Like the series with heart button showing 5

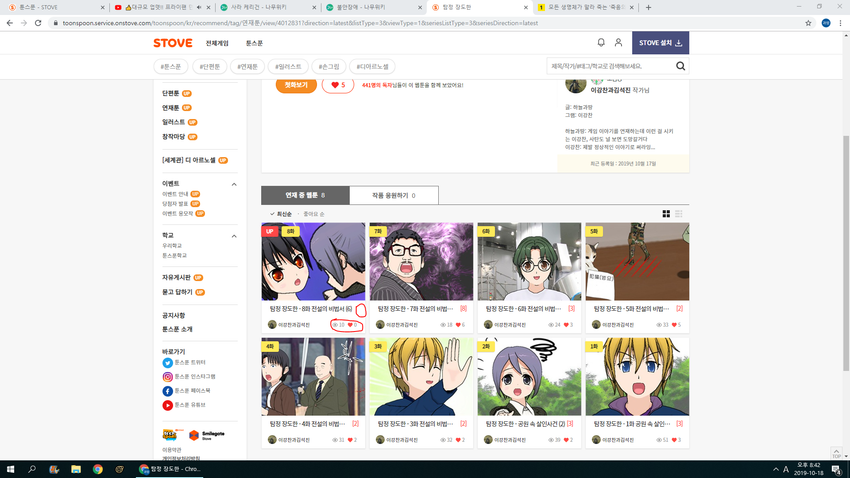pos(338,85)
